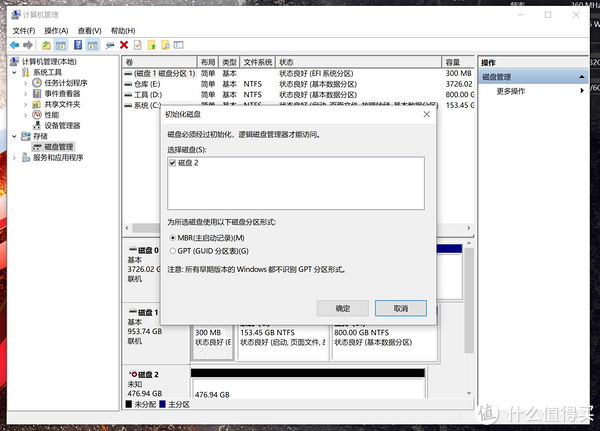600x431 pixels.
Task: Click the 磁盘 1 disk label
Action: coord(148,312)
